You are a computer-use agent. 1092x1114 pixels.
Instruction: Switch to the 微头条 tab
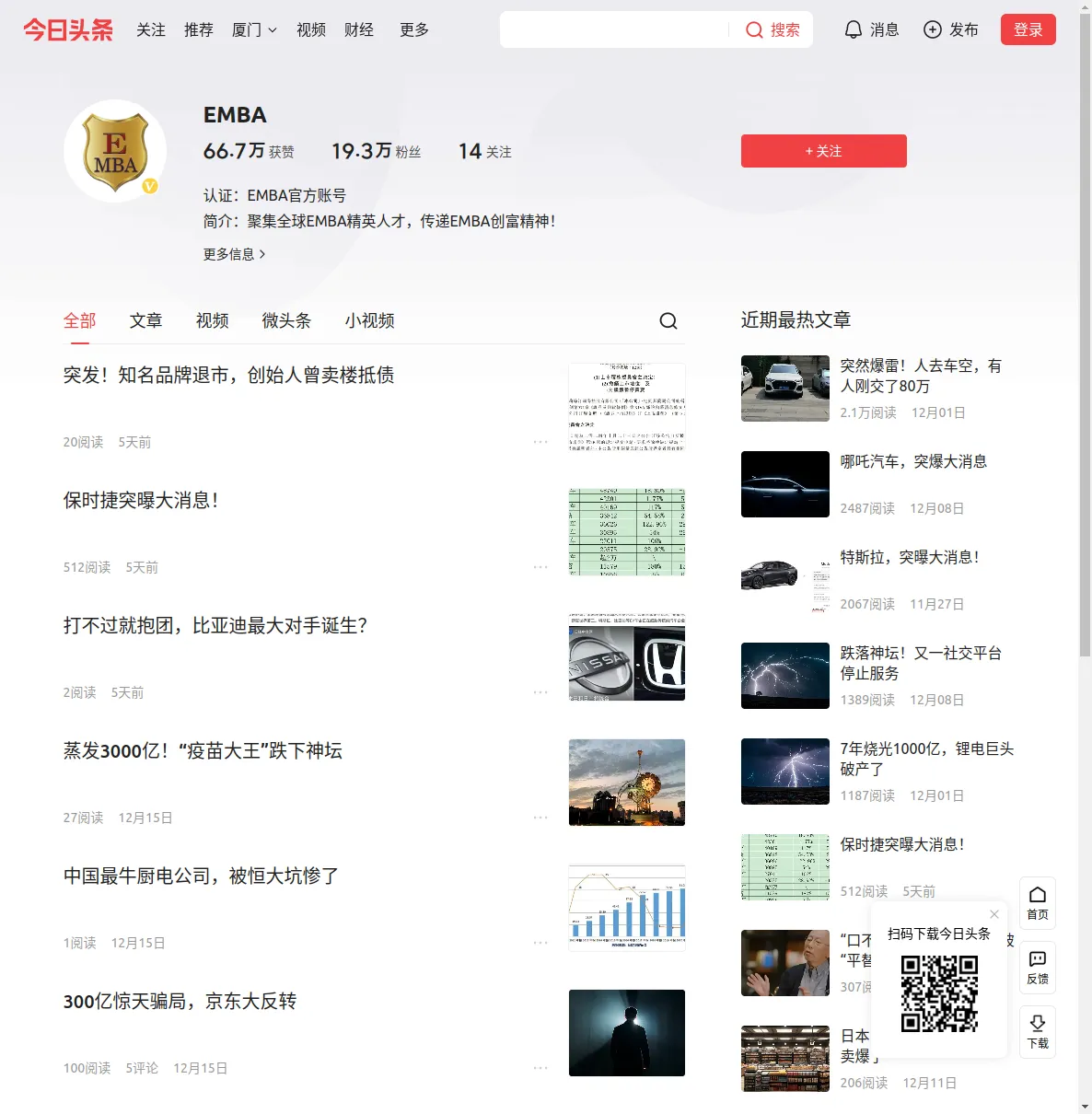287,320
